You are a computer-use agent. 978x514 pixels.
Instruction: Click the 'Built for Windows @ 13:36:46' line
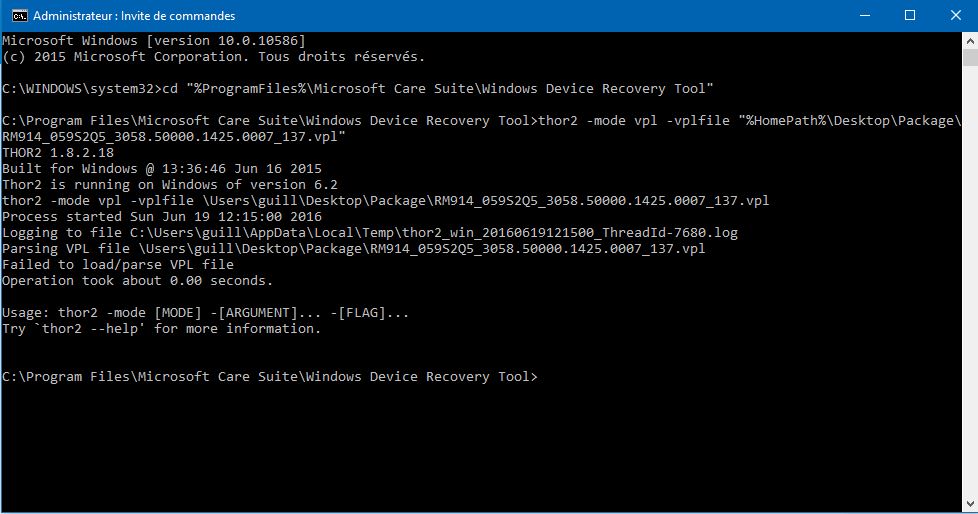pyautogui.click(x=162, y=168)
